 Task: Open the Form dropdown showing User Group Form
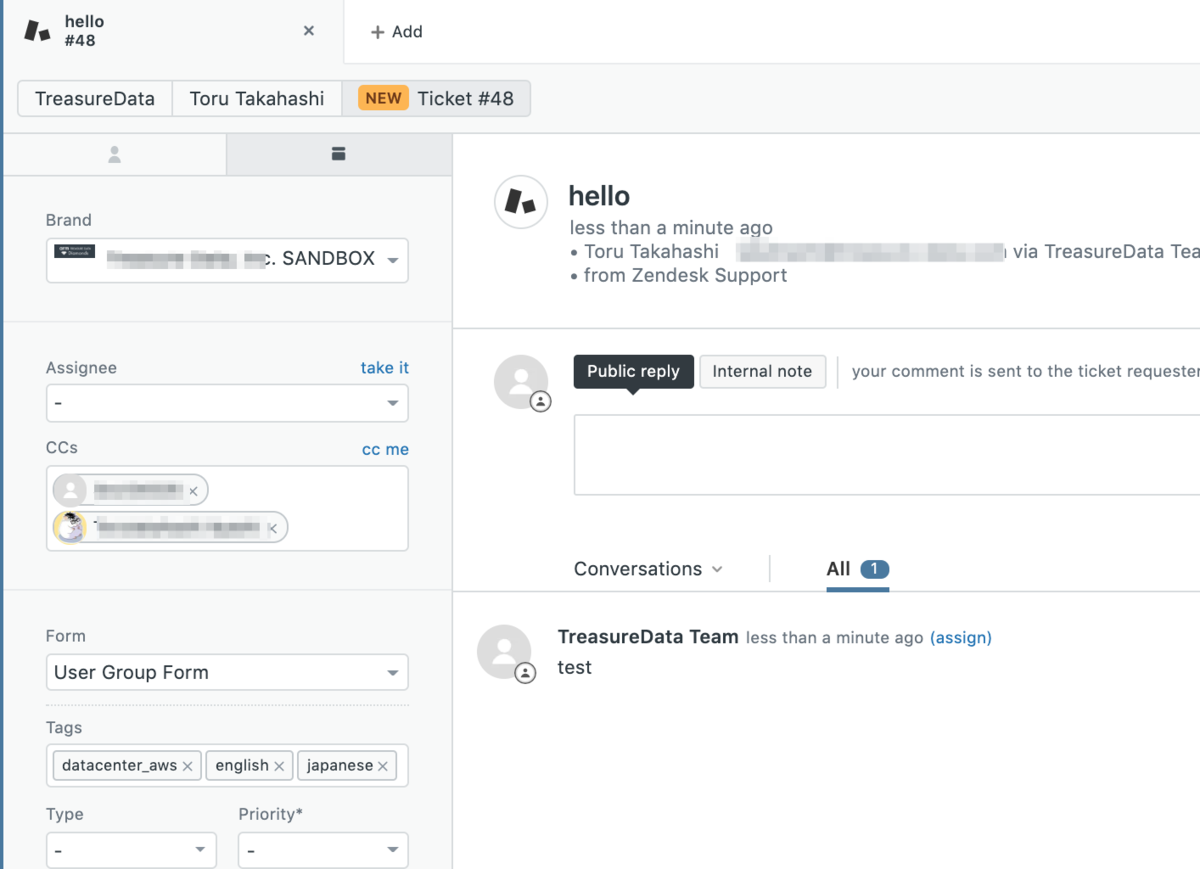(227, 672)
